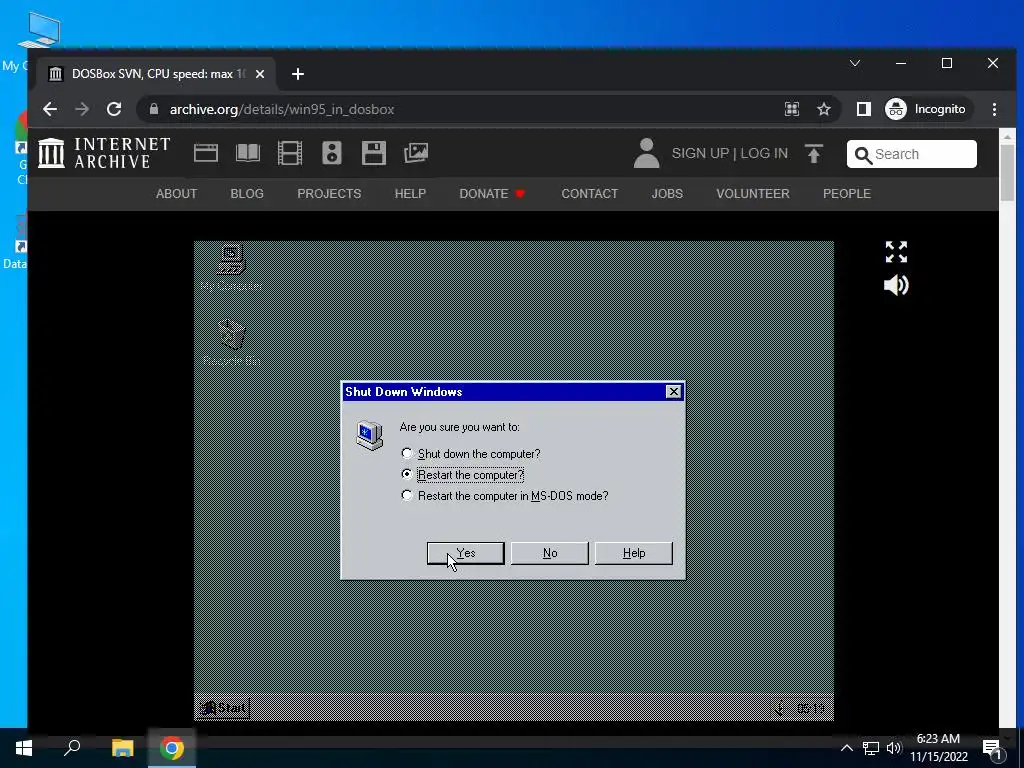Click the QR/grid icon in address bar
Screen dimensions: 1024x768
[x=792, y=109]
